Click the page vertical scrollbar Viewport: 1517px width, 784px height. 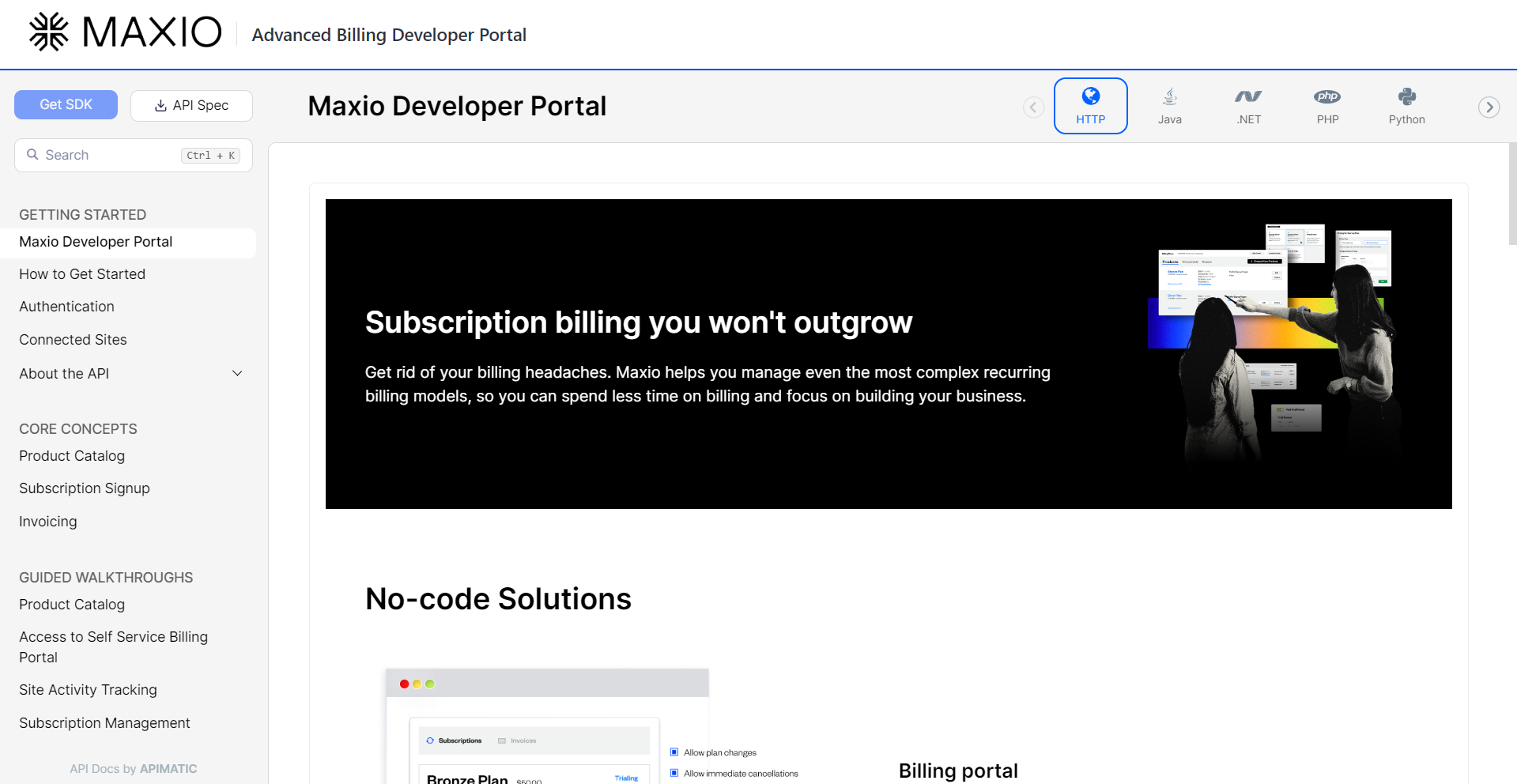coord(1512,194)
